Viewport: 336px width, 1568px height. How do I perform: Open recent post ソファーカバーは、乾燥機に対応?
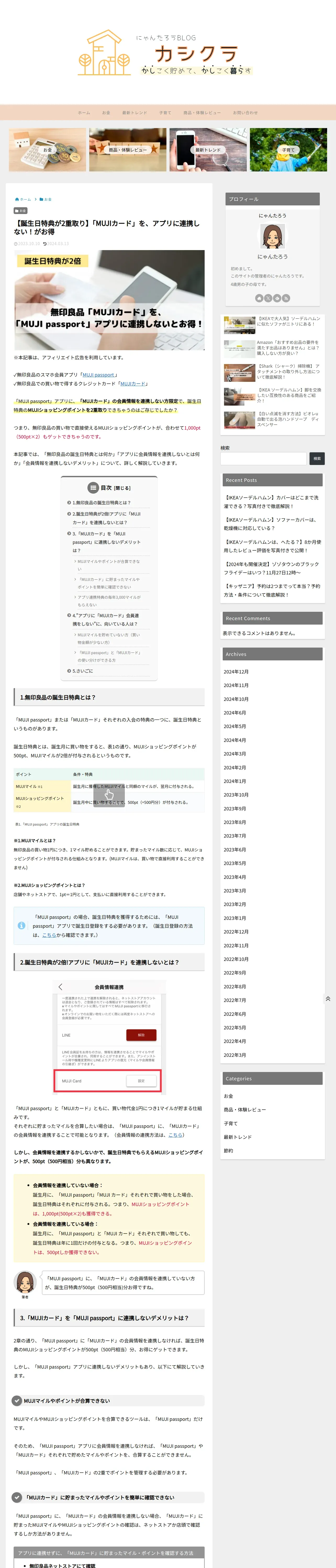[x=271, y=524]
